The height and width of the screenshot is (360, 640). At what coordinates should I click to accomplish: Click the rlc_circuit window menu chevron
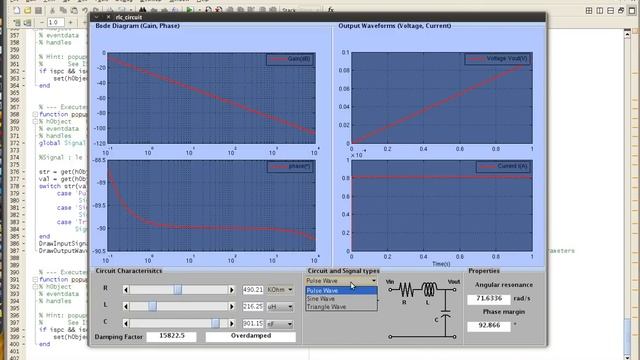coord(97,17)
